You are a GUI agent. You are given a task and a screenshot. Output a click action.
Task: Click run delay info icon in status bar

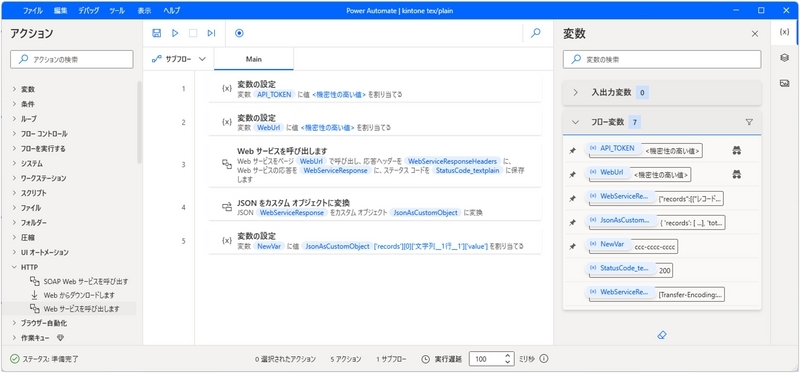tap(544, 359)
